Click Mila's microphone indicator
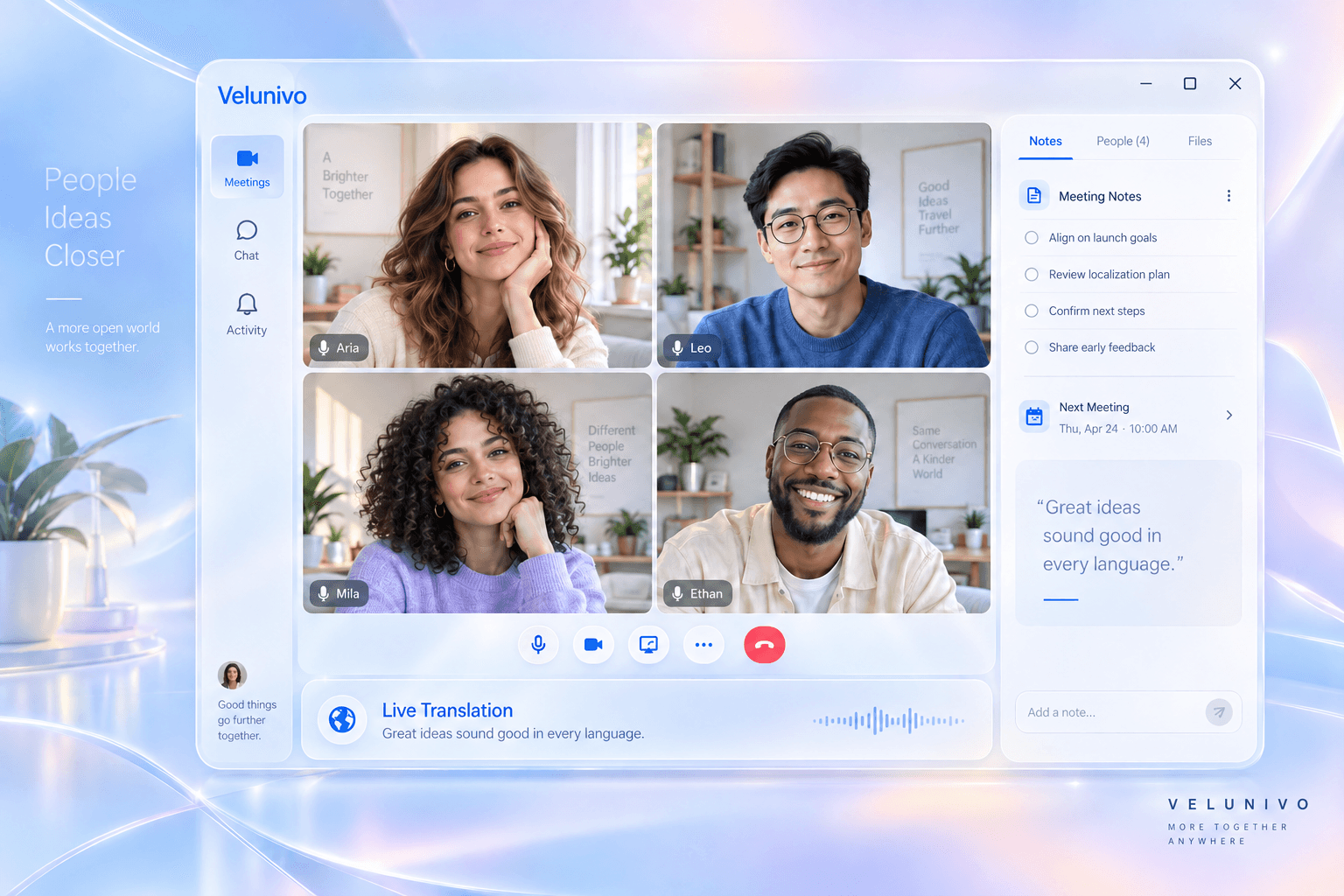Viewport: 1344px width, 896px height. 324,594
